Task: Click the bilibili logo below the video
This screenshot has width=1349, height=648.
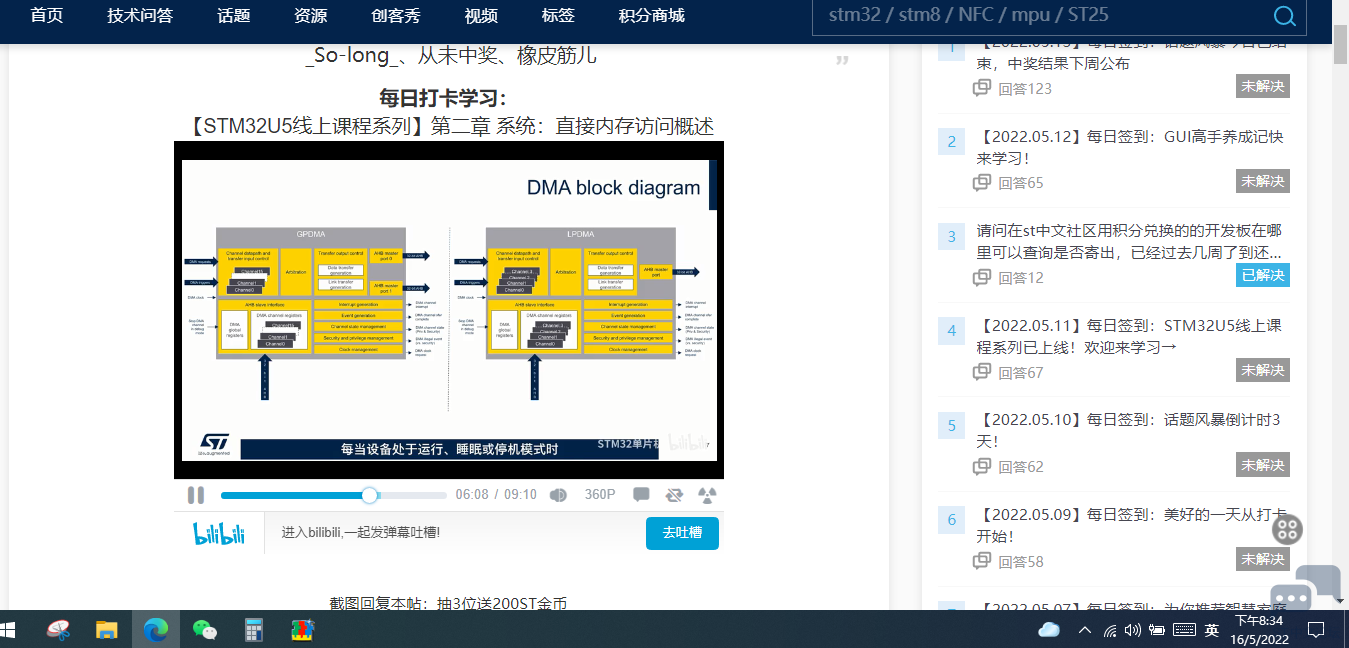Action: click(x=219, y=533)
